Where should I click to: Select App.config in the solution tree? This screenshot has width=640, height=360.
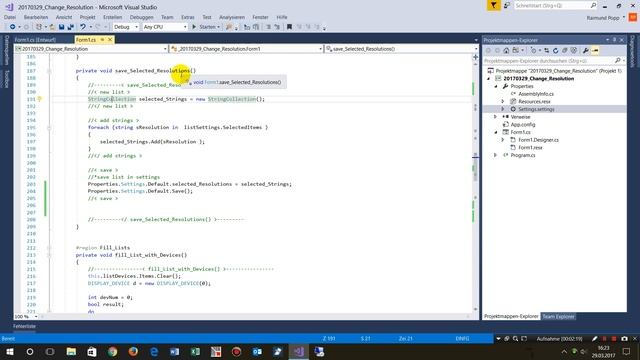522,124
